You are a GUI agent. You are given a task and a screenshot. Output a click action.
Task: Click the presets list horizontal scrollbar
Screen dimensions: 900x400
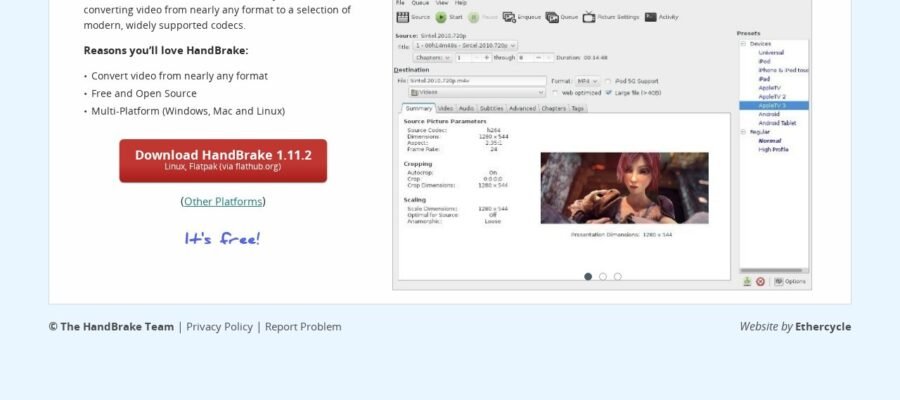(x=773, y=270)
